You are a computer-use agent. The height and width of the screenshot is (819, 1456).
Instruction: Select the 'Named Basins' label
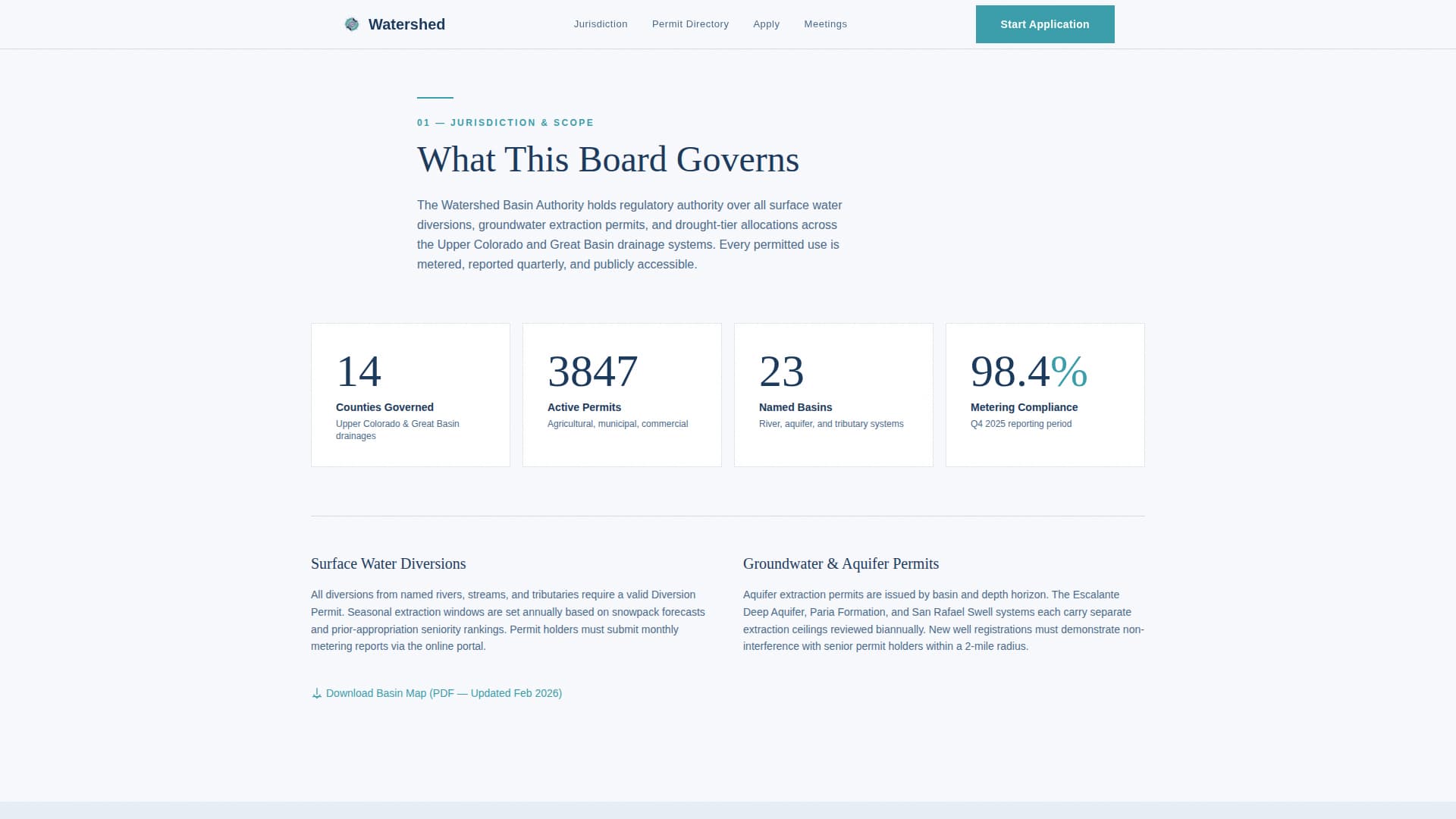(x=795, y=407)
